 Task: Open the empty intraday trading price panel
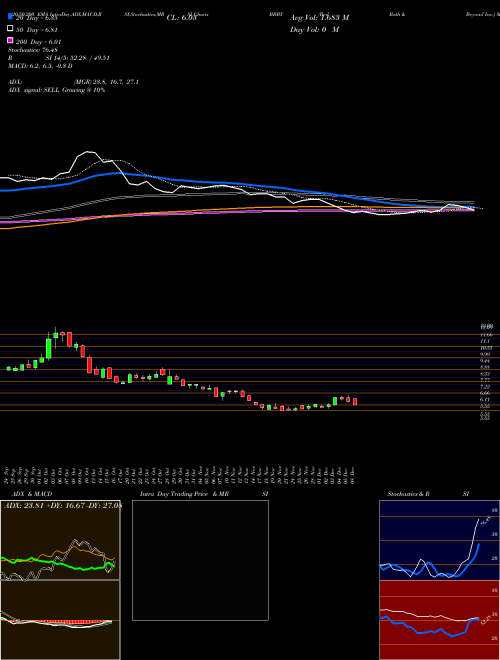pyautogui.click(x=200, y=560)
